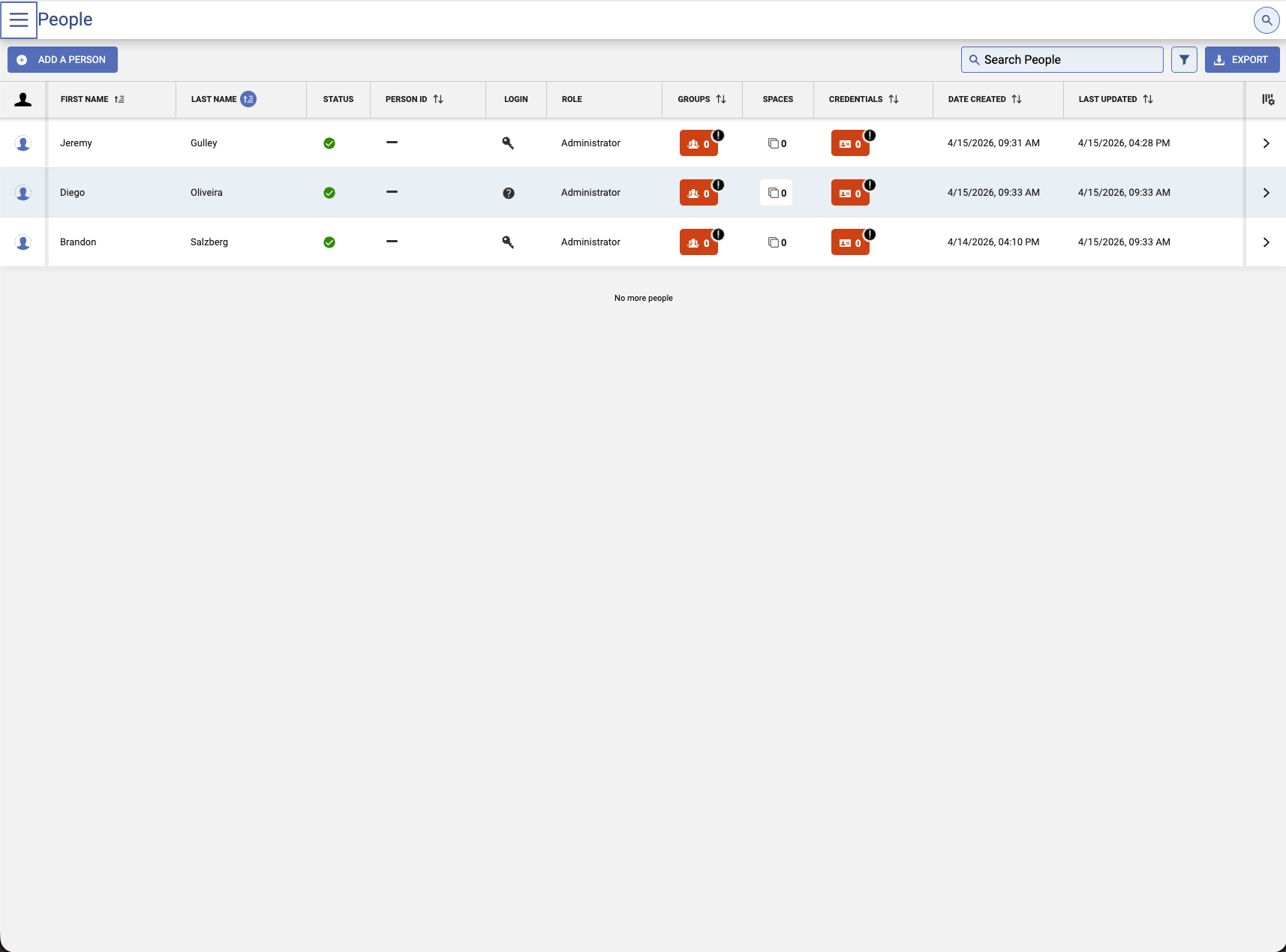Viewport: 1286px width, 952px height.
Task: Click Diego's spaces count badge
Action: click(x=777, y=193)
